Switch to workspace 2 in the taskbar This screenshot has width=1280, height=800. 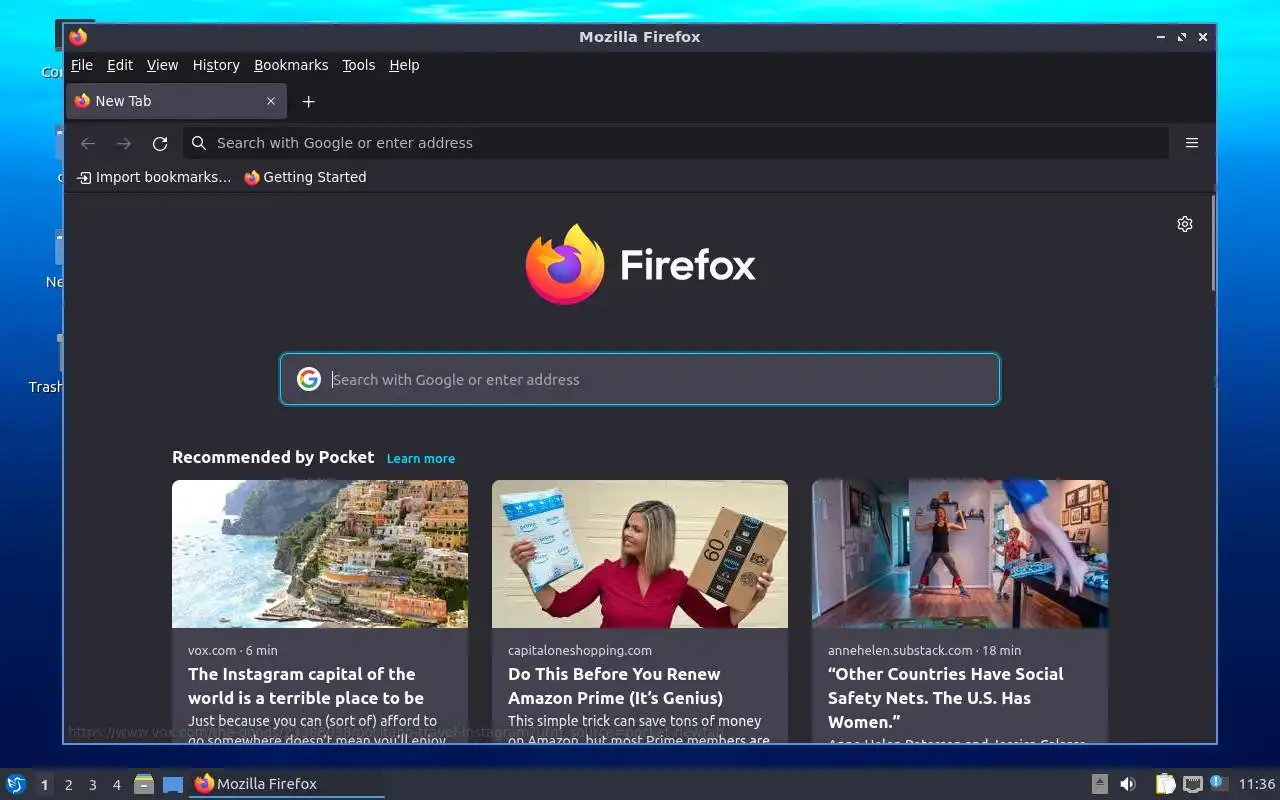[68, 785]
